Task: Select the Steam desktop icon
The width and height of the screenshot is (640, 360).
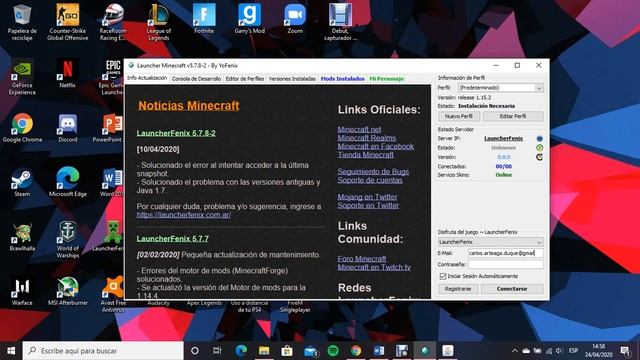Action: tap(22, 182)
